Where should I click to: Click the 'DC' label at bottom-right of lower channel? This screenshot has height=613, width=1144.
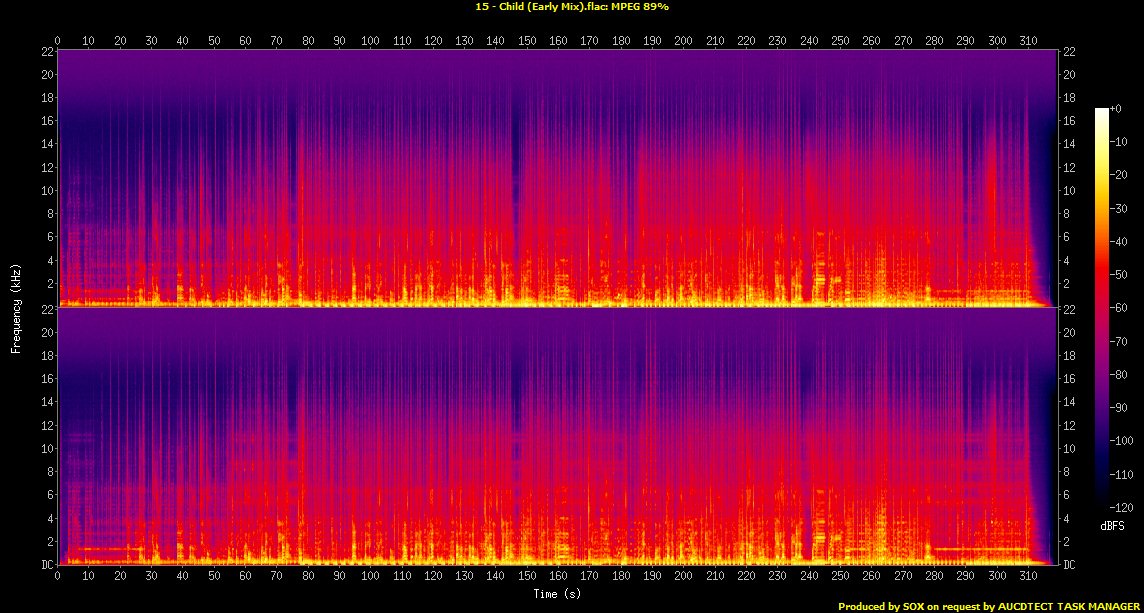(x=1069, y=564)
